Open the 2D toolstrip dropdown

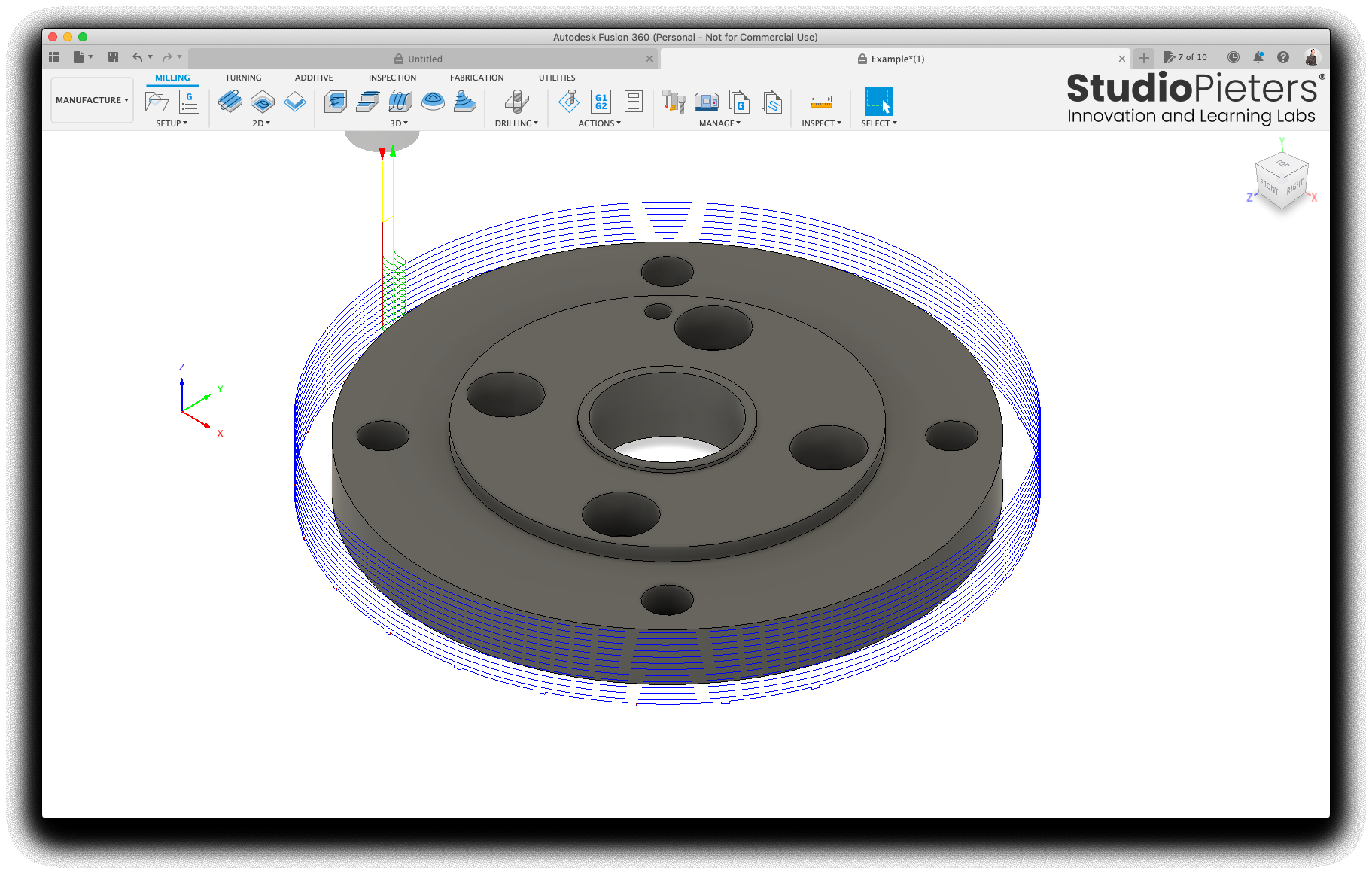[261, 123]
